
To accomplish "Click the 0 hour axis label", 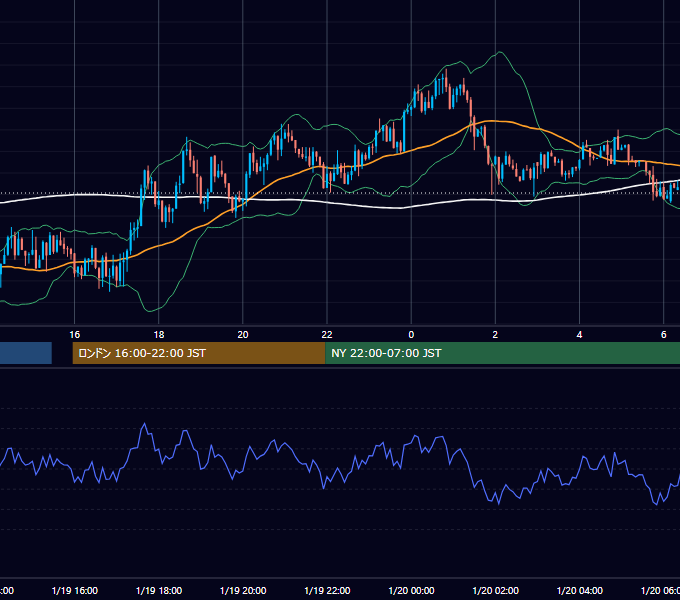I will click(411, 335).
